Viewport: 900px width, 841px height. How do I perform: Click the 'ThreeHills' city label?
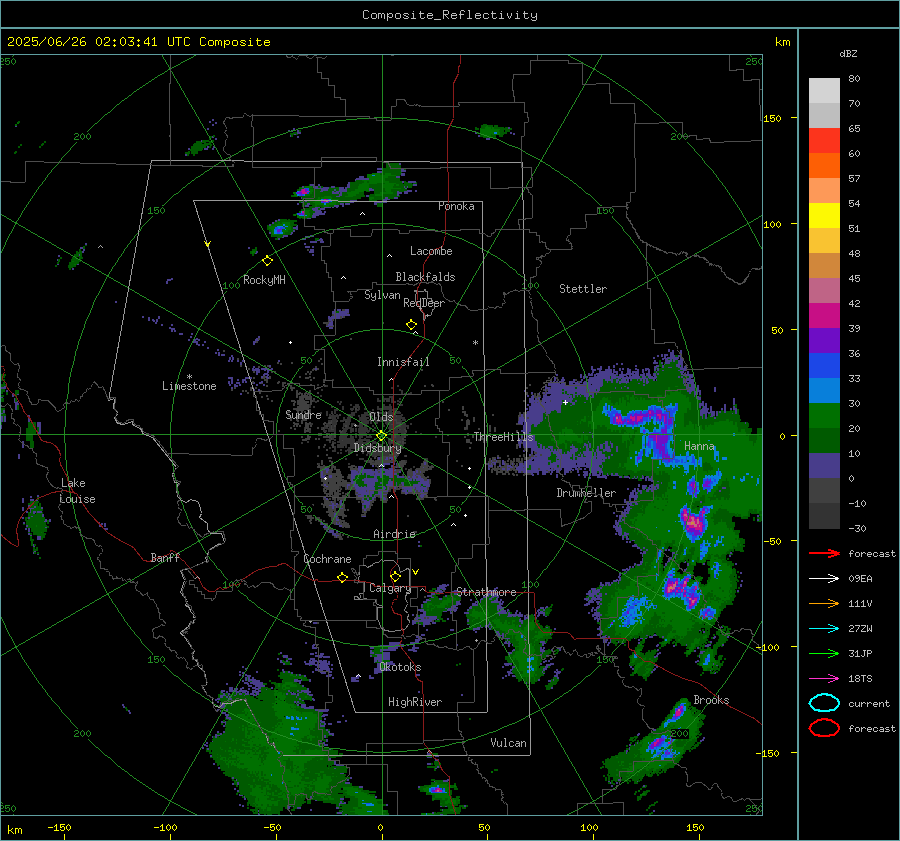503,437
